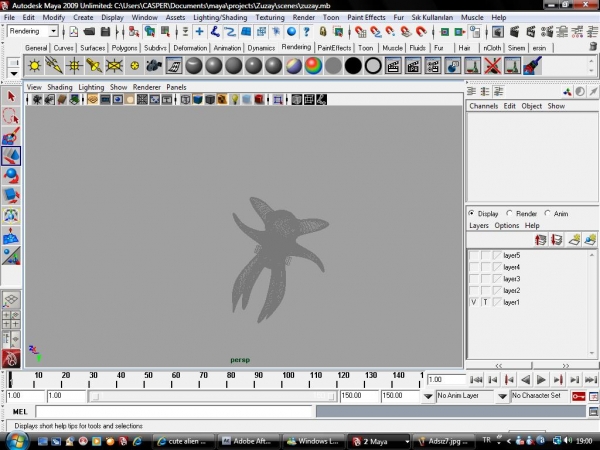Click frame 70 on the time slider
The image size is (600, 450).
pos(199,380)
